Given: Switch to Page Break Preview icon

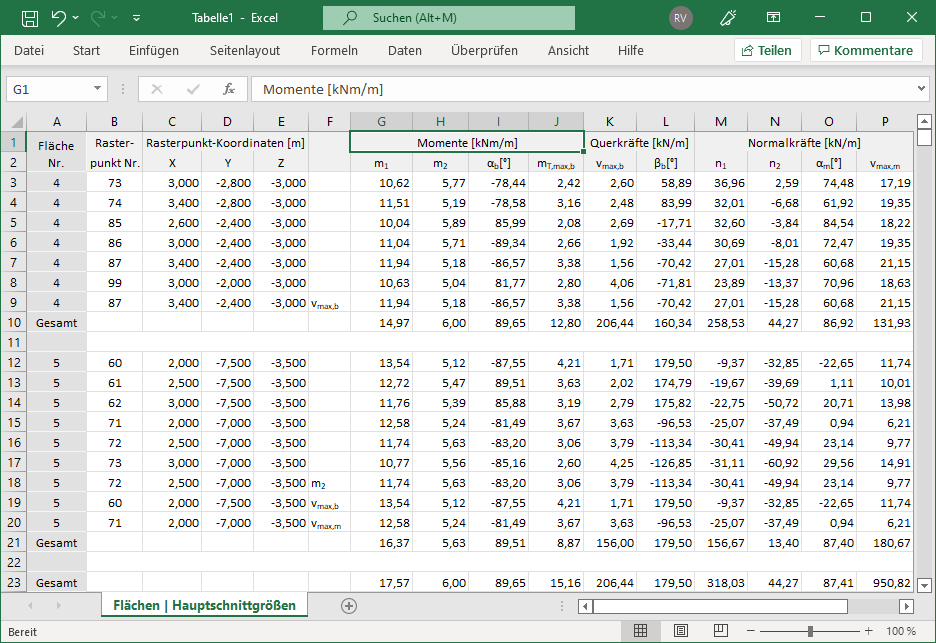Looking at the screenshot, I should 719,630.
